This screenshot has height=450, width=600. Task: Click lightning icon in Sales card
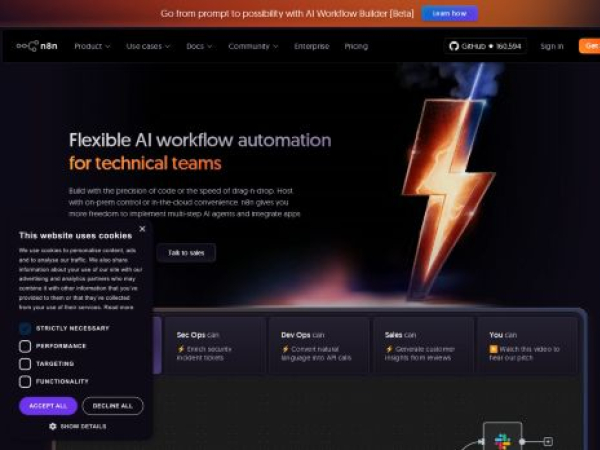coord(389,349)
